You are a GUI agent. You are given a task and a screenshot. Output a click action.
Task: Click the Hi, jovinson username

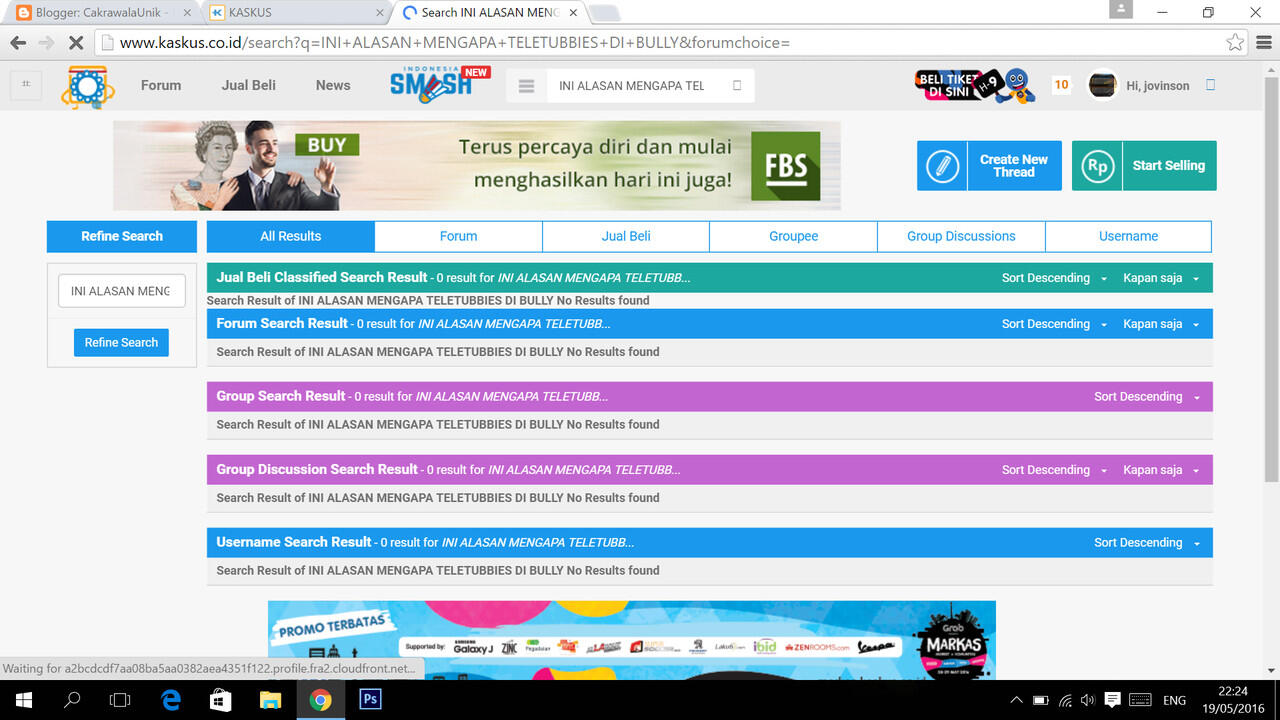1158,86
